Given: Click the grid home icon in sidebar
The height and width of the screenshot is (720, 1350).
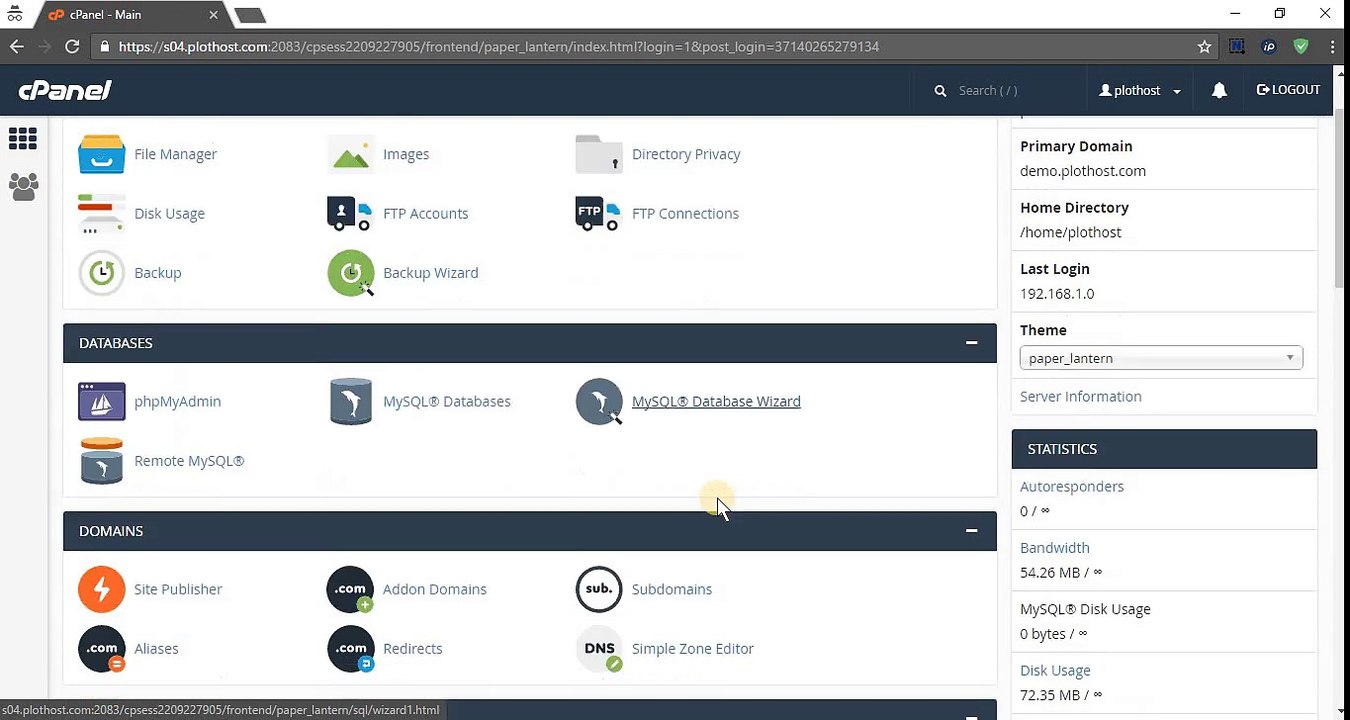Looking at the screenshot, I should coord(22,138).
